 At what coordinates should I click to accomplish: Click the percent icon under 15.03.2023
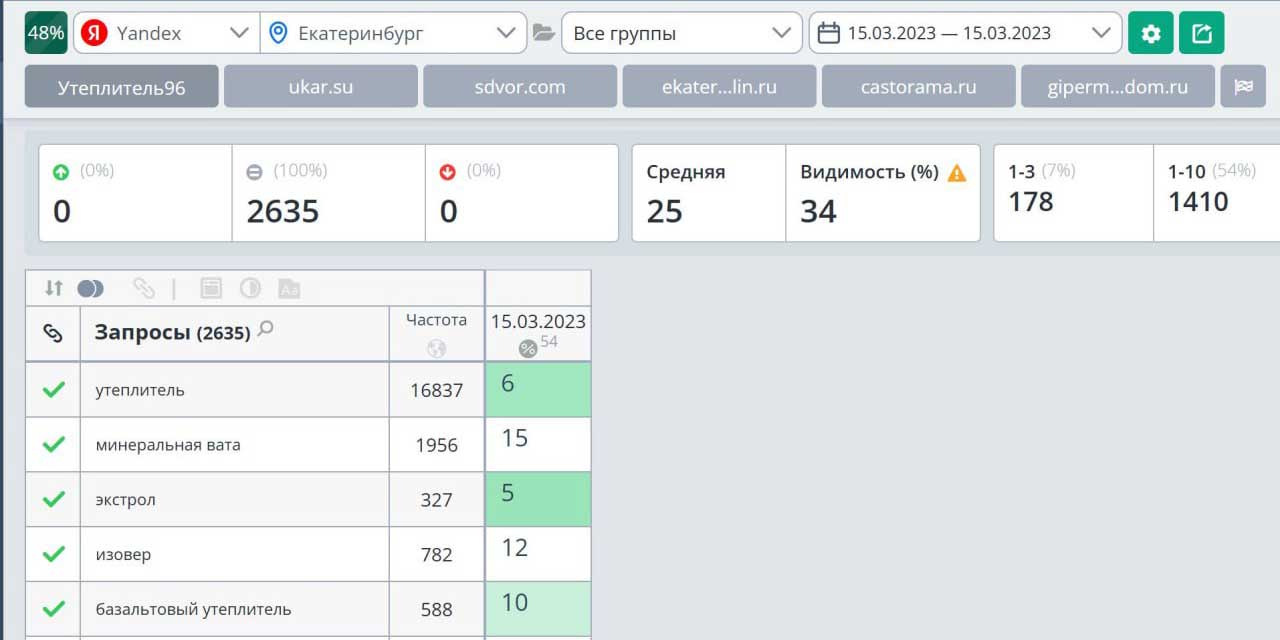(528, 349)
